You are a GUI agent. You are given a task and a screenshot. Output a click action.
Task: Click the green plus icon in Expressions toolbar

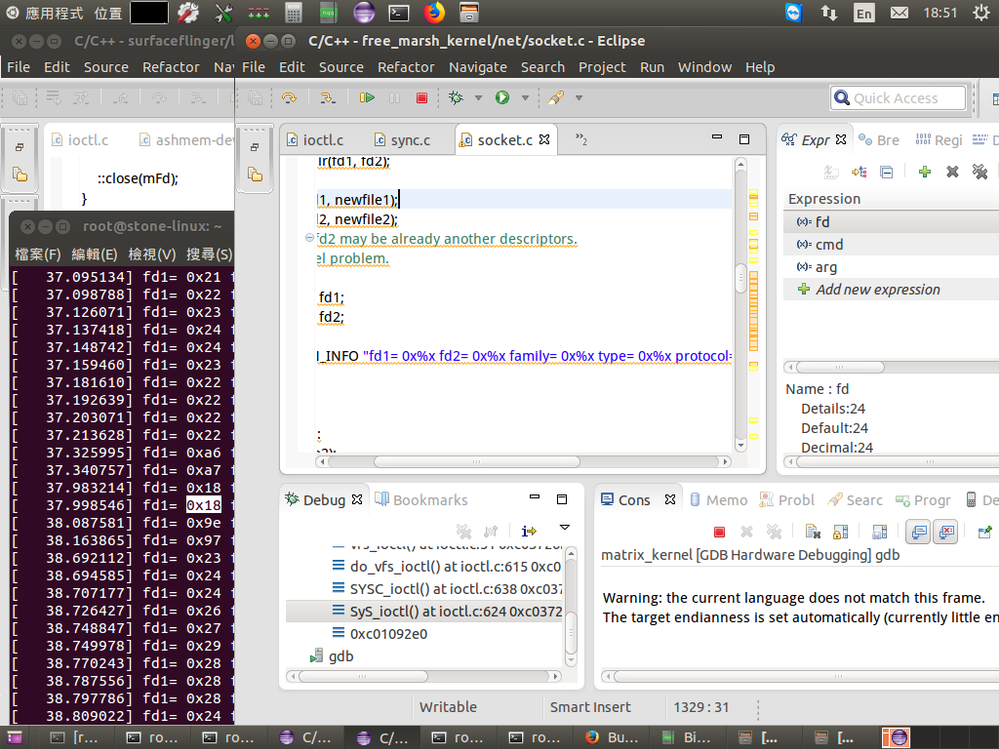[x=924, y=171]
